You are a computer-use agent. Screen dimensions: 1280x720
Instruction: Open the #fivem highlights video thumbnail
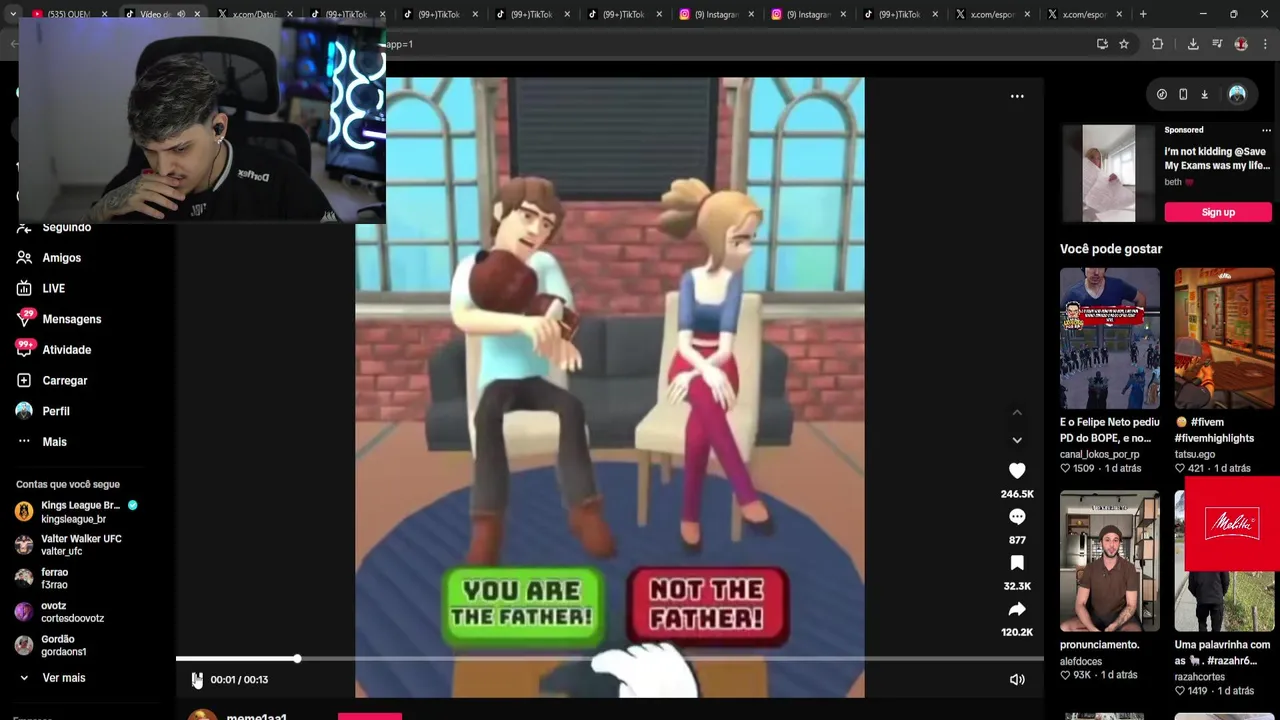(1224, 338)
